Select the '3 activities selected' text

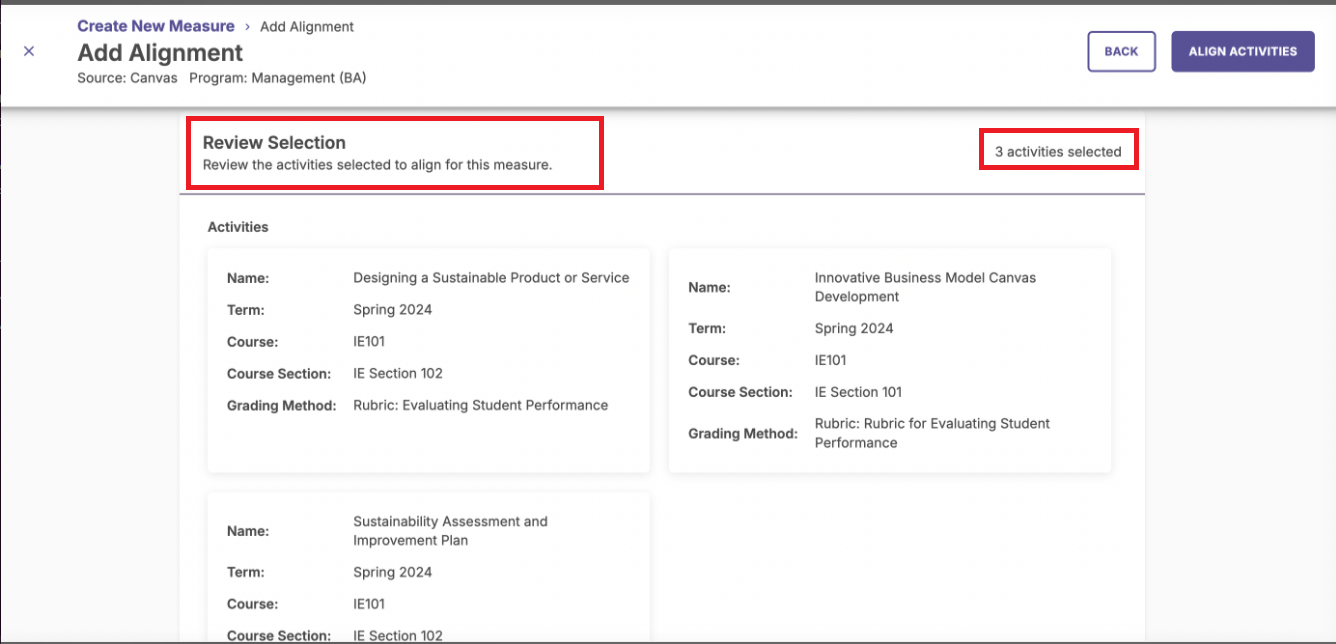point(1058,152)
